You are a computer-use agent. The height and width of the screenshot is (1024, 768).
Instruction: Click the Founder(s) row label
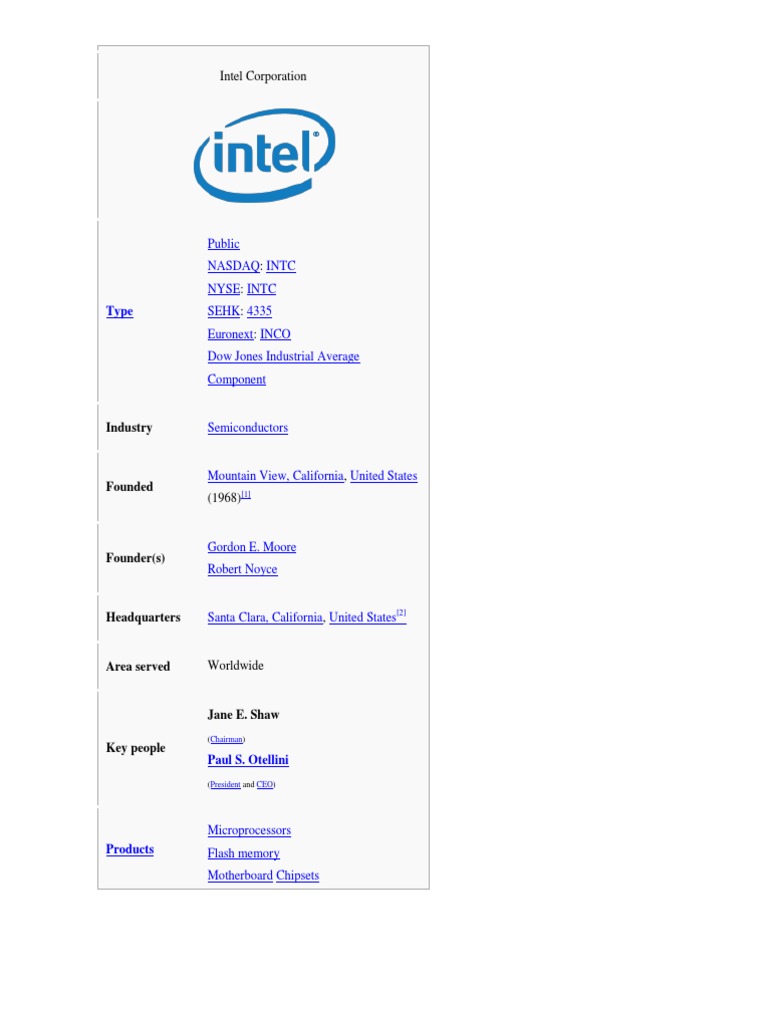[x=135, y=558]
